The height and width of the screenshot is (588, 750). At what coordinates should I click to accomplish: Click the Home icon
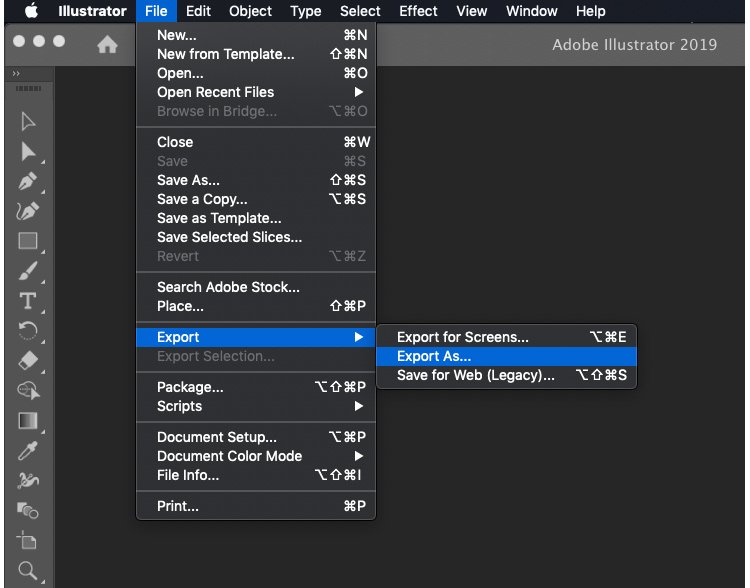(x=107, y=44)
